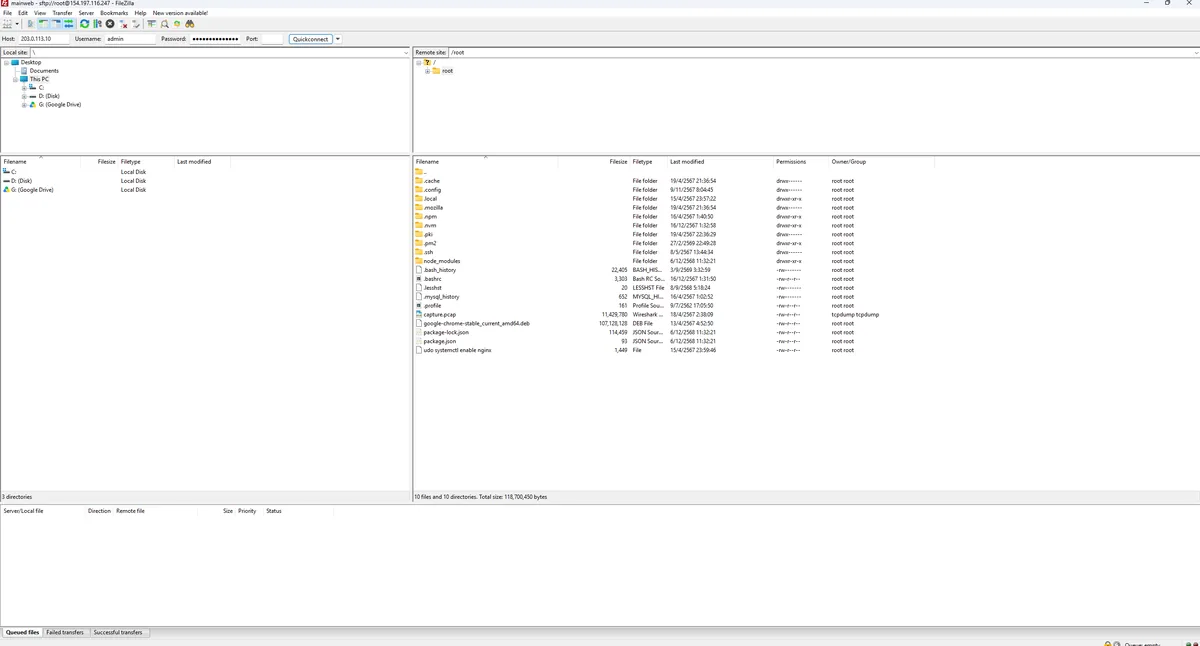Collapse the This PC tree node
Screen dimensions: 1200x646
click(15, 79)
